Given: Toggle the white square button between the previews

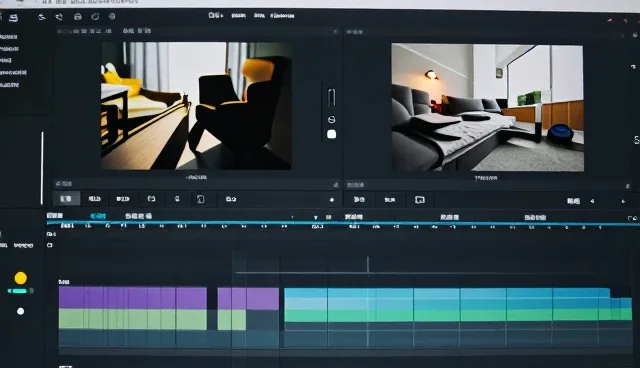Looking at the screenshot, I should [331, 134].
